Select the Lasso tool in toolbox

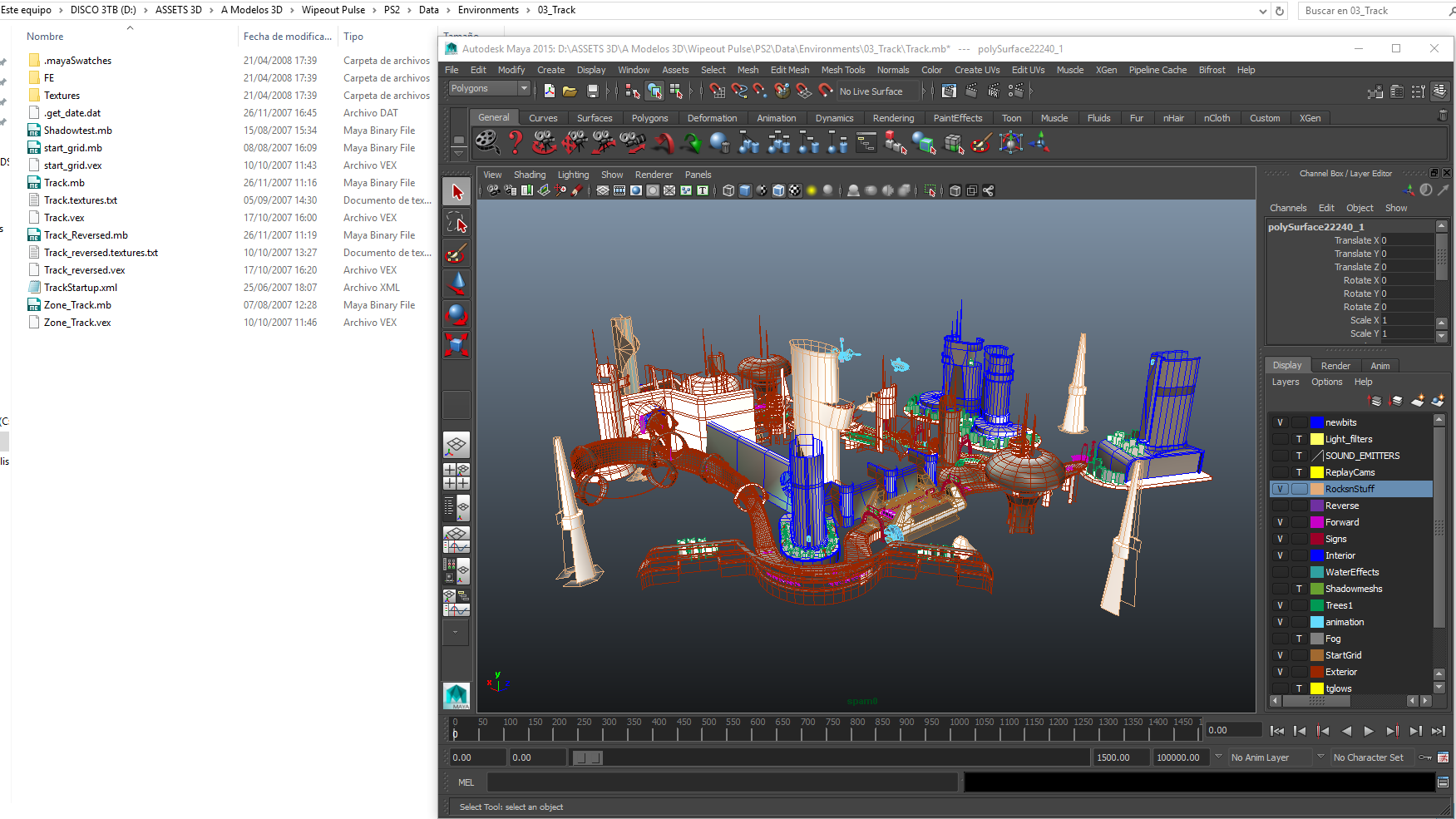[x=457, y=223]
